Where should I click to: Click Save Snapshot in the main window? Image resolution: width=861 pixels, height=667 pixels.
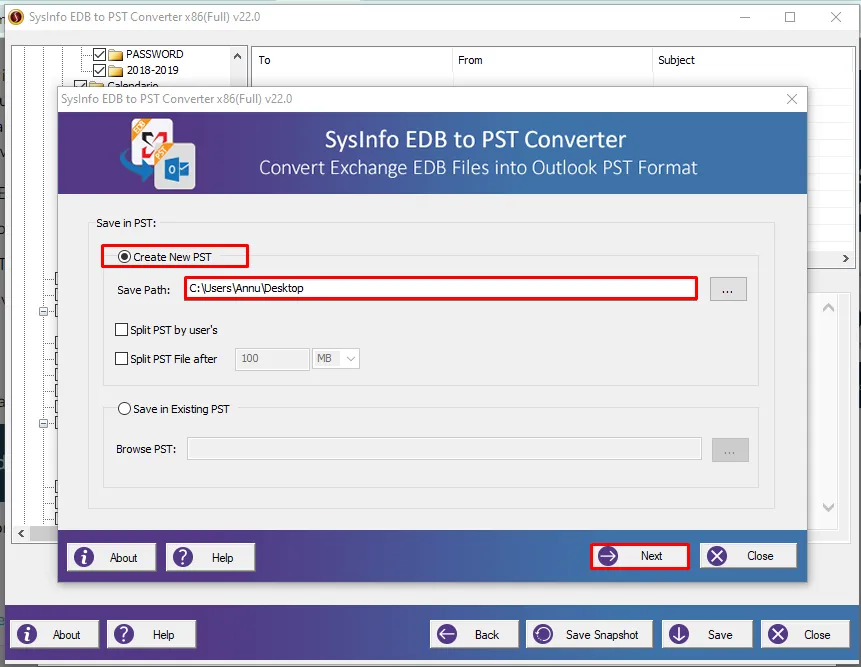point(590,634)
